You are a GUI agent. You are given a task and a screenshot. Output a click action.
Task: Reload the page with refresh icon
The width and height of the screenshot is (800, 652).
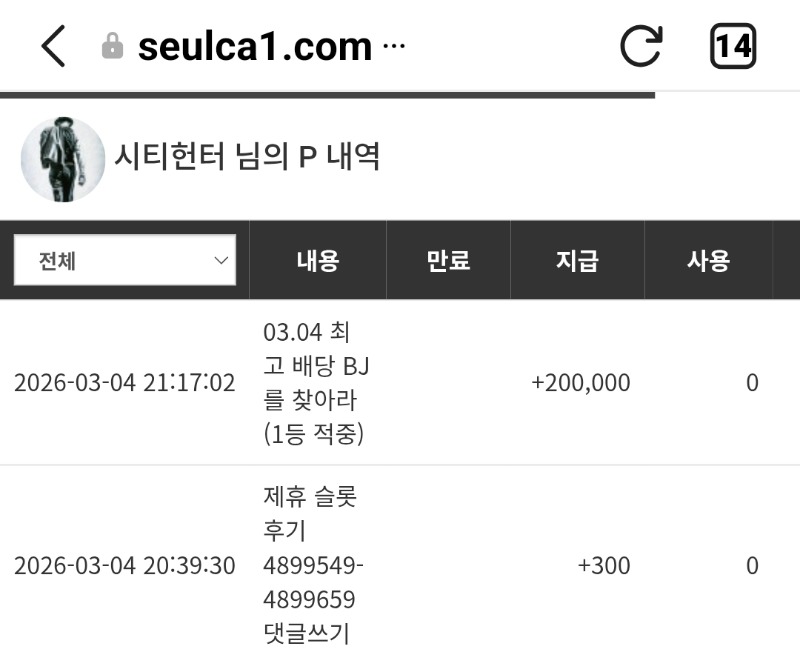[x=641, y=46]
